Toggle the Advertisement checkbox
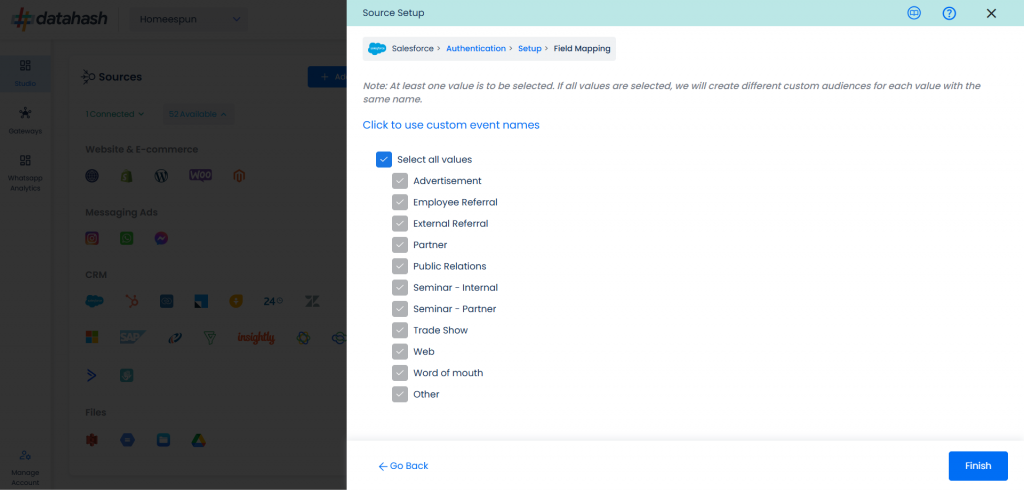This screenshot has width=1024, height=493. (x=400, y=181)
